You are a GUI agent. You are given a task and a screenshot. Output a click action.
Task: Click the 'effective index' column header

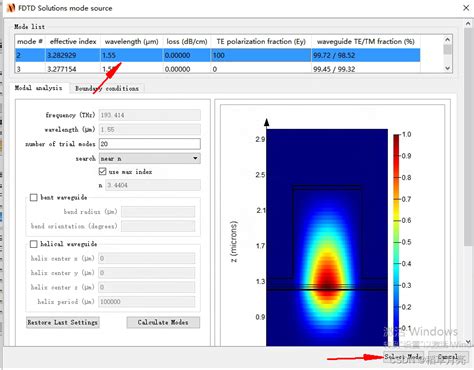(73, 41)
